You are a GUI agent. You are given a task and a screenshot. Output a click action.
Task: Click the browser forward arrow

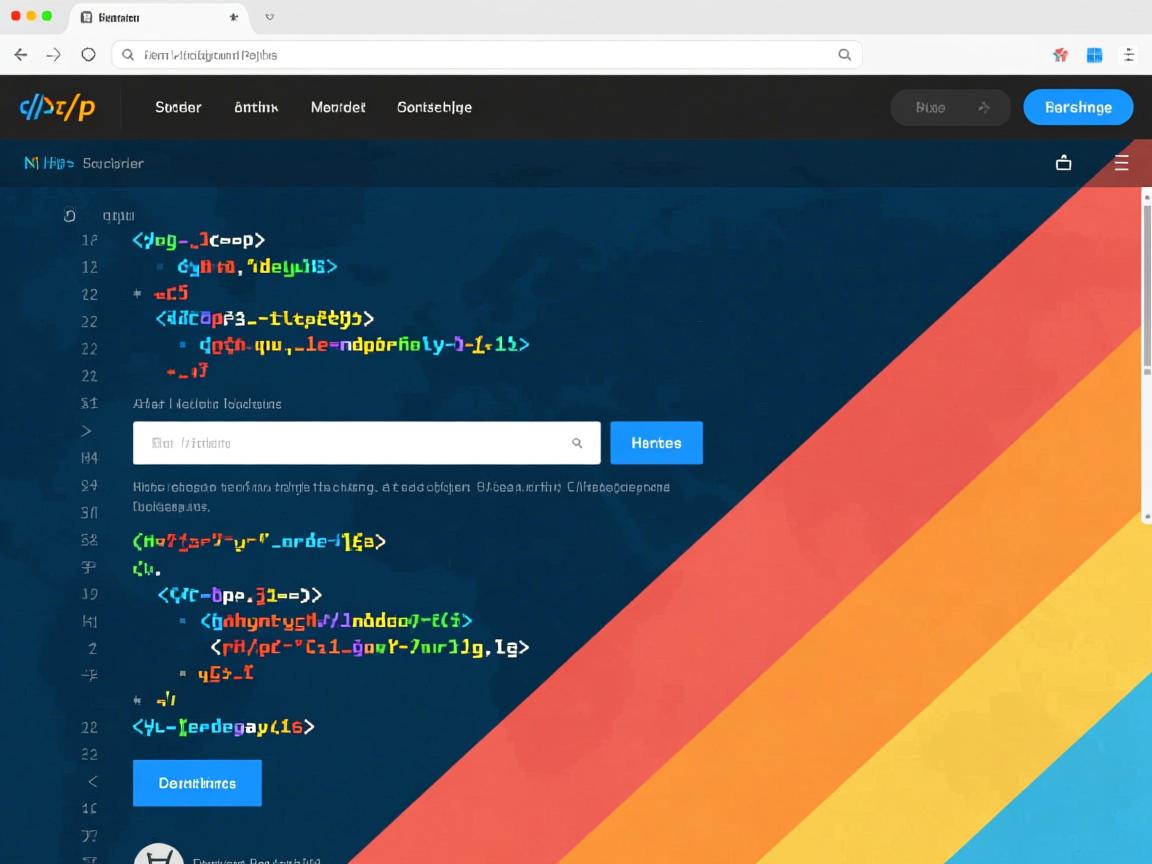(x=54, y=55)
